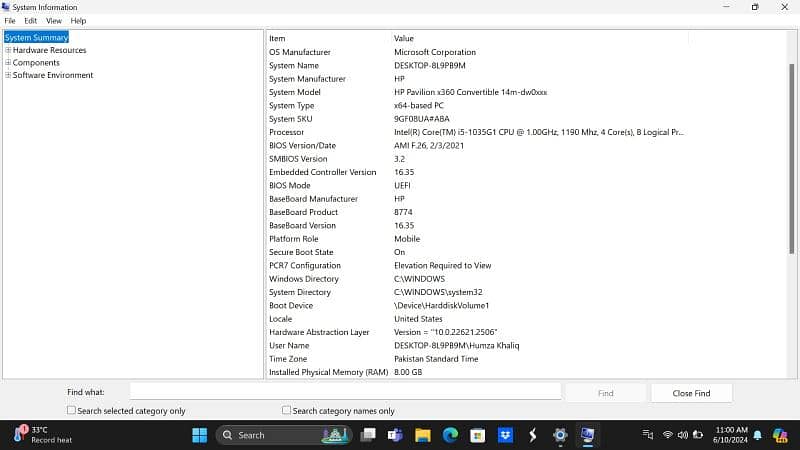Click the Close Find button
The width and height of the screenshot is (800, 450).
[x=691, y=393]
